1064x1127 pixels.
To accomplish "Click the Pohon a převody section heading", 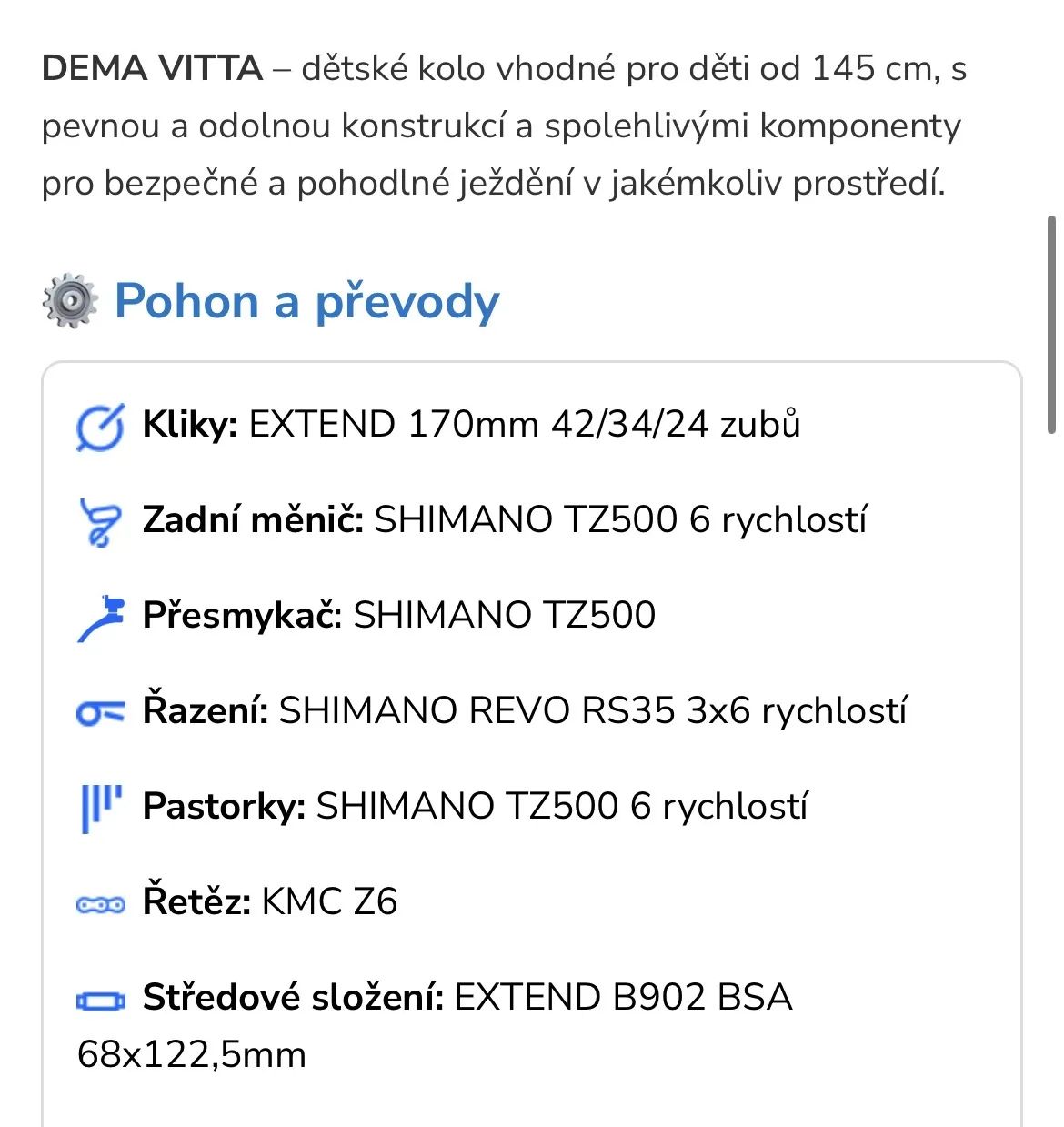I will (x=306, y=301).
